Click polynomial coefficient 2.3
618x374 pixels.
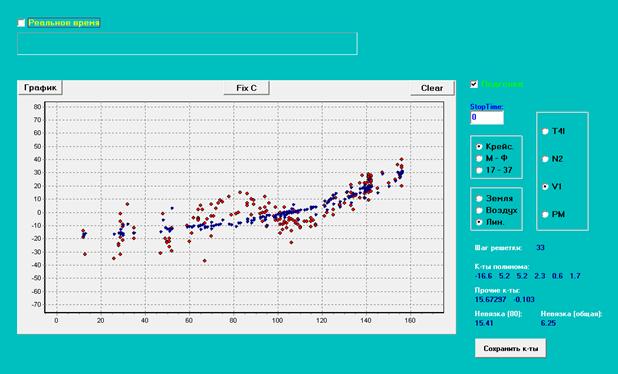pos(540,276)
